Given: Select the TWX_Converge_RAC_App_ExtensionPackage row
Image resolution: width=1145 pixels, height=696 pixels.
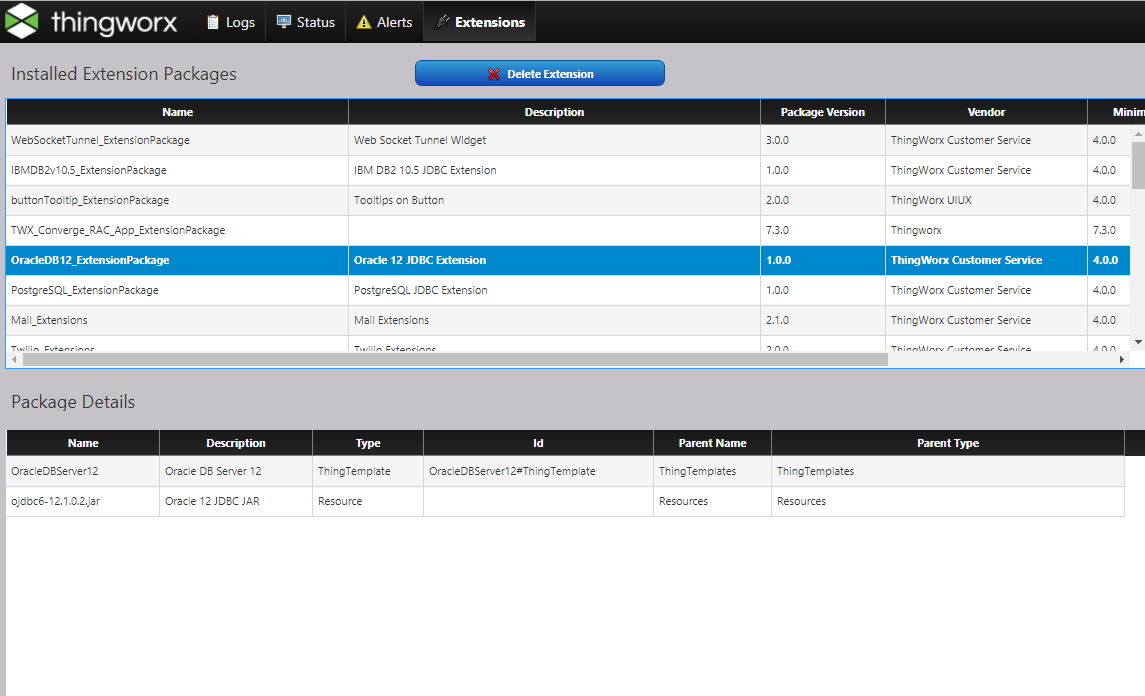Looking at the screenshot, I should click(568, 230).
